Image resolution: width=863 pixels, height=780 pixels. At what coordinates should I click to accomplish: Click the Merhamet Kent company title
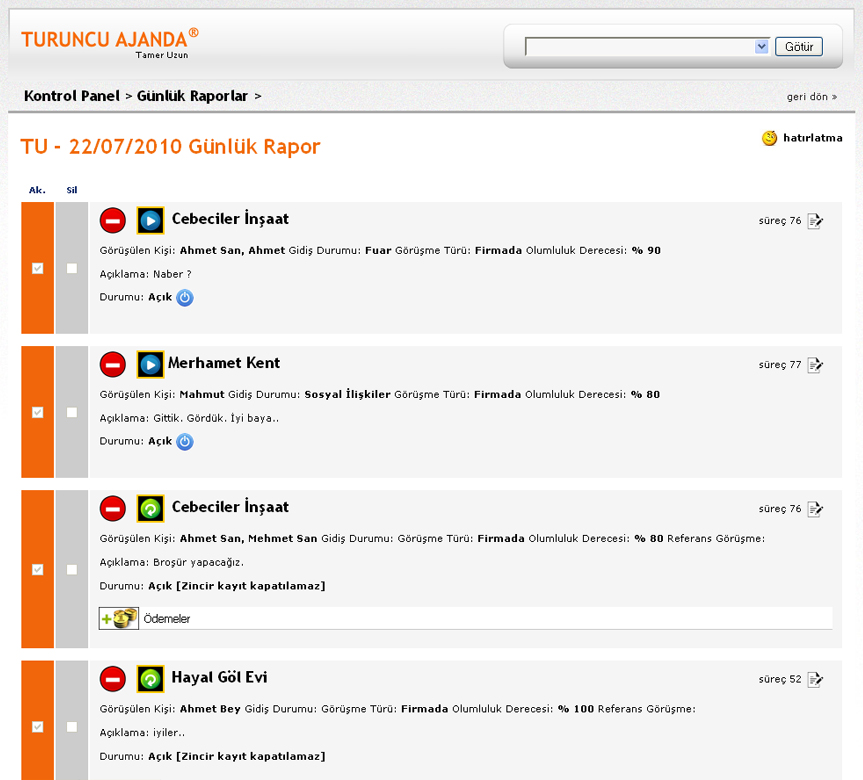pyautogui.click(x=224, y=363)
